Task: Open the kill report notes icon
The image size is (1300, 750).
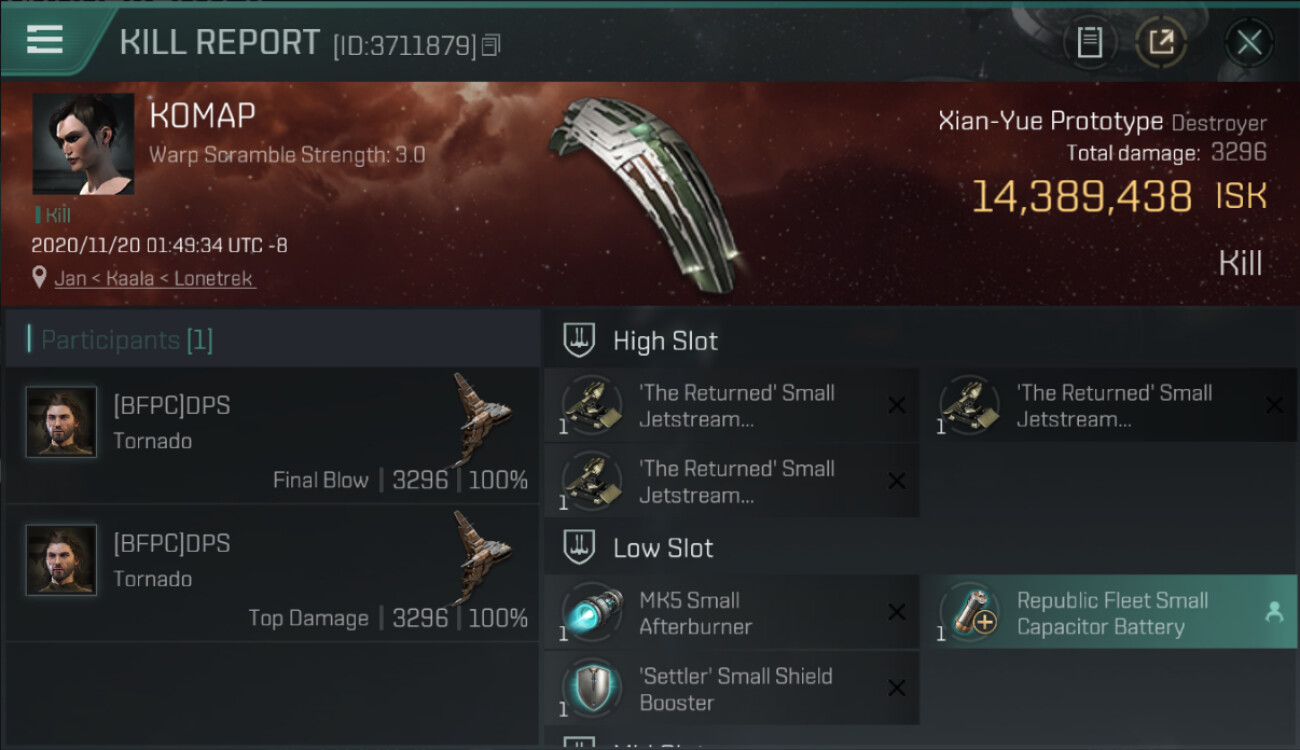Action: (x=1089, y=42)
